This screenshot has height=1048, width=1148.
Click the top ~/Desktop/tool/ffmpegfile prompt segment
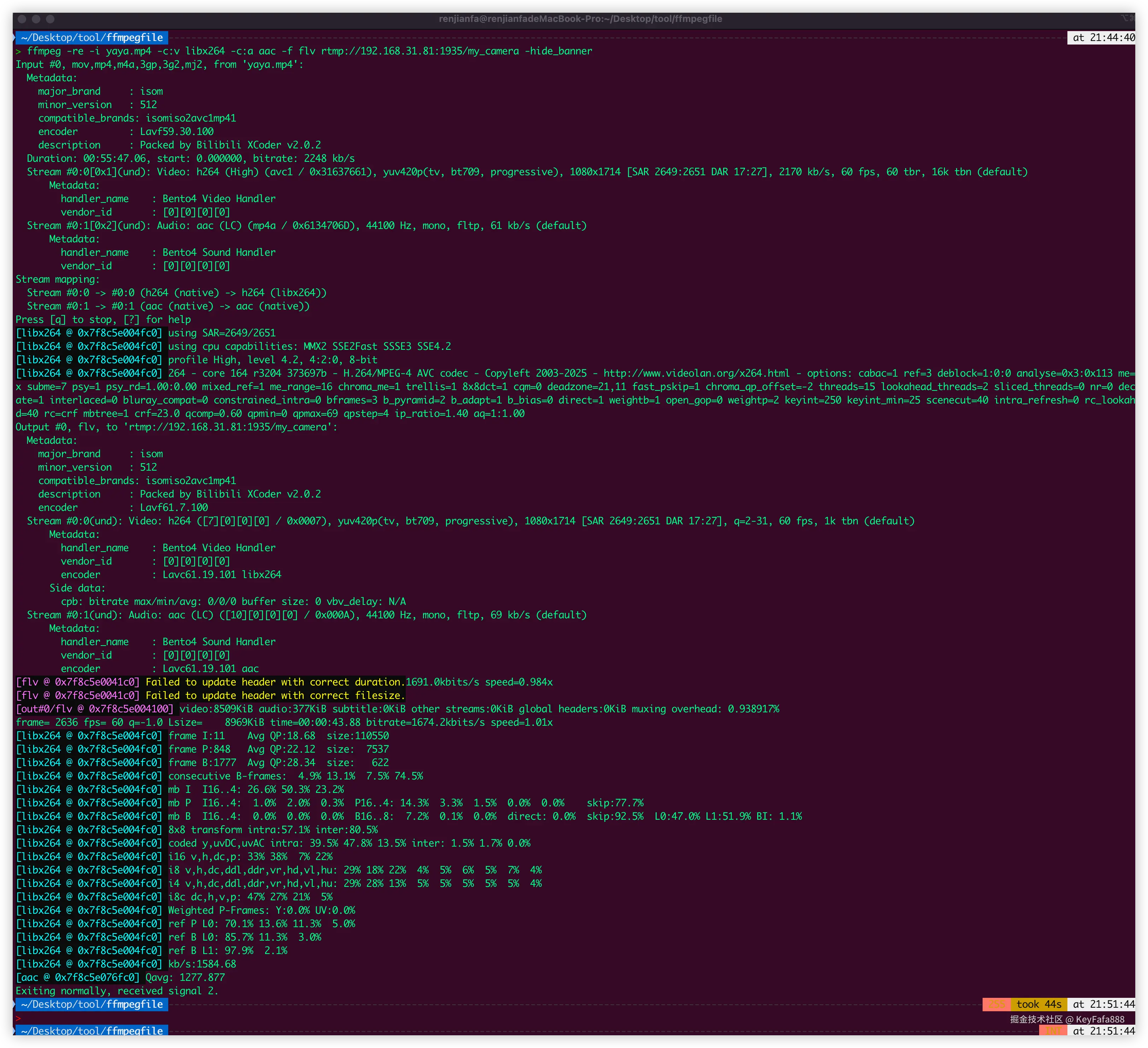pyautogui.click(x=92, y=37)
